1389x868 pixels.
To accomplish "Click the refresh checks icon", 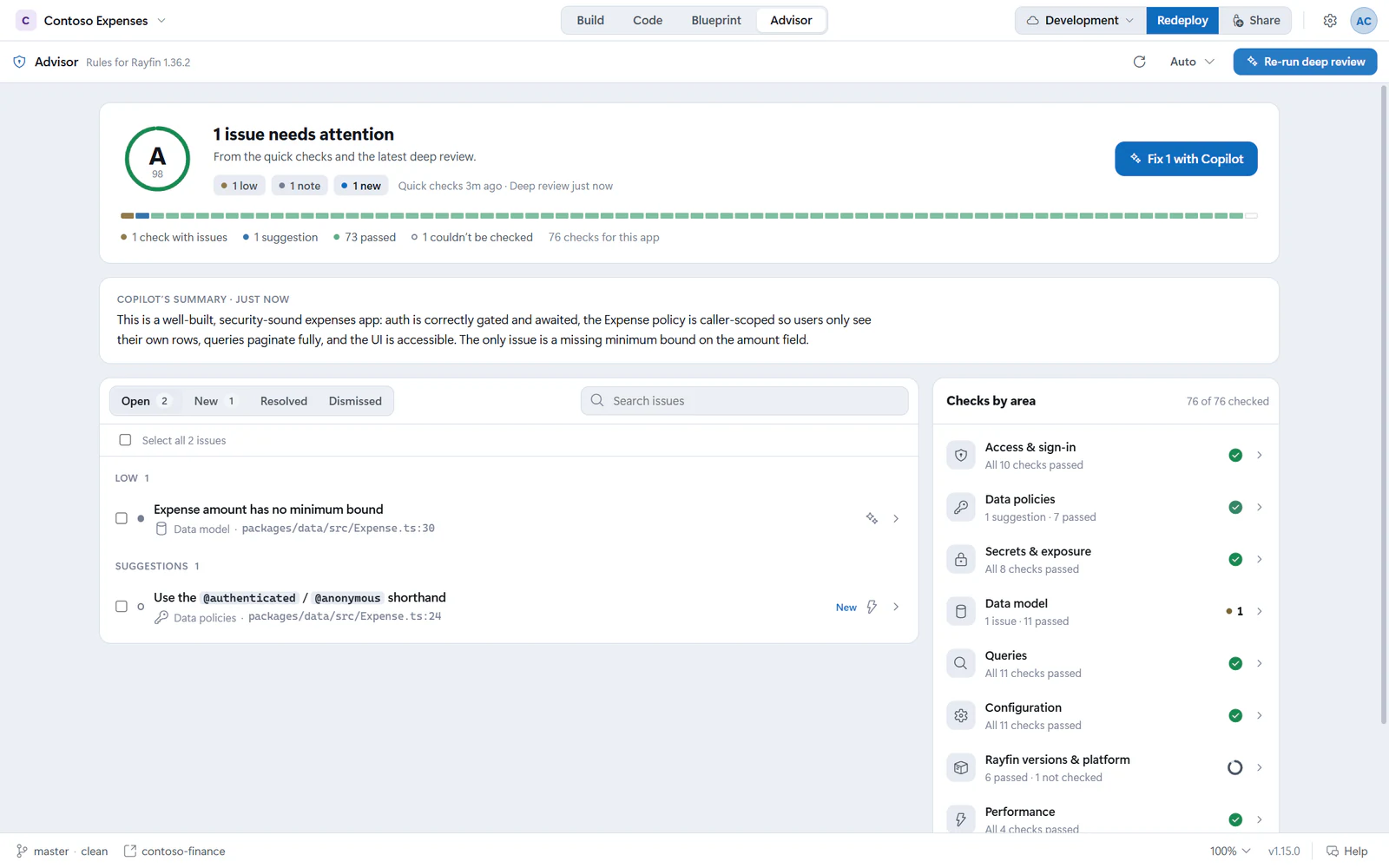I will [x=1140, y=62].
